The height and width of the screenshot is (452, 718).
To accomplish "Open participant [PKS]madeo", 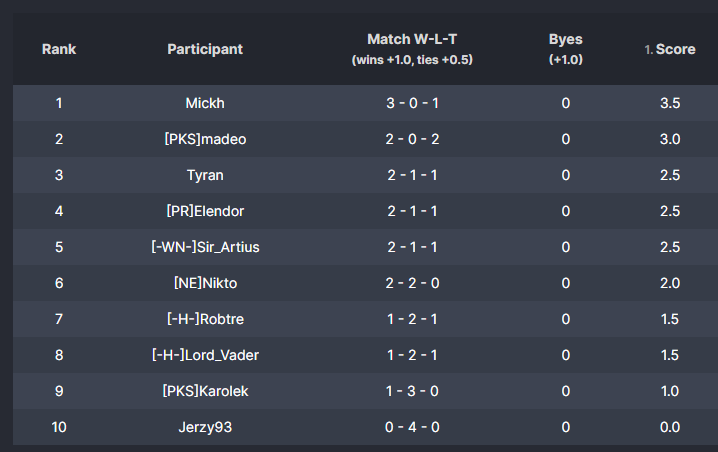I will pyautogui.click(x=205, y=139).
